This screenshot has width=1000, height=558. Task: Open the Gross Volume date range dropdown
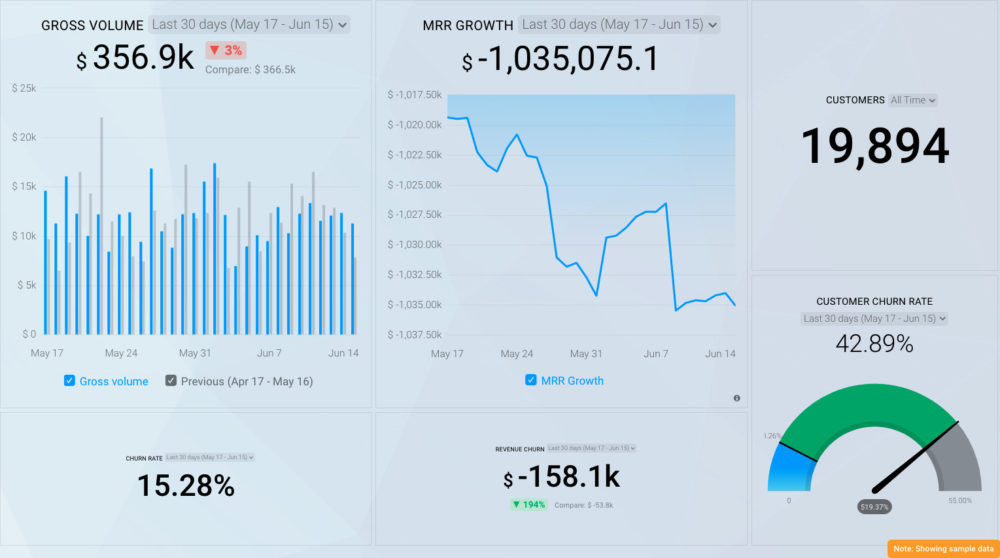point(249,25)
